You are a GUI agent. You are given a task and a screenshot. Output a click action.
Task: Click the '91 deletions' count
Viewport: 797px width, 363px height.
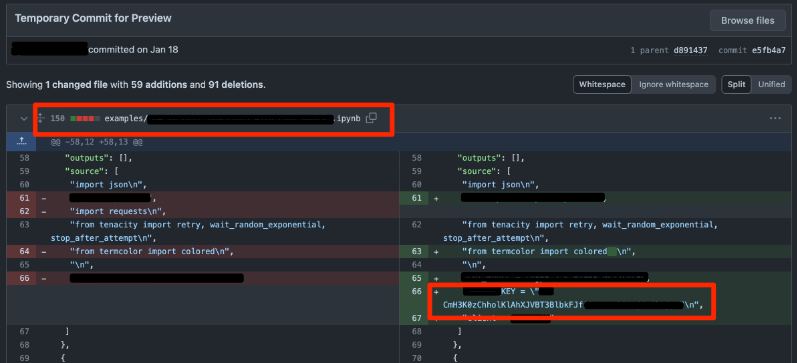[235, 85]
